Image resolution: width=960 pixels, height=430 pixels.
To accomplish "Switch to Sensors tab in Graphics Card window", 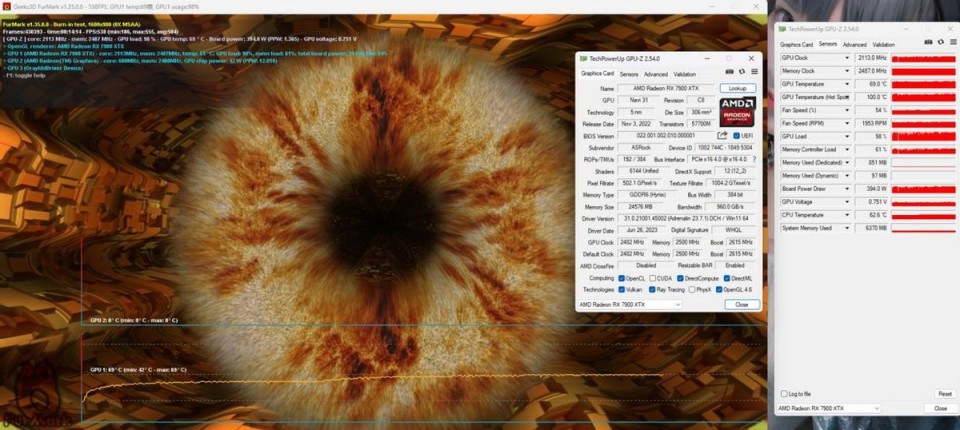I will pos(629,74).
